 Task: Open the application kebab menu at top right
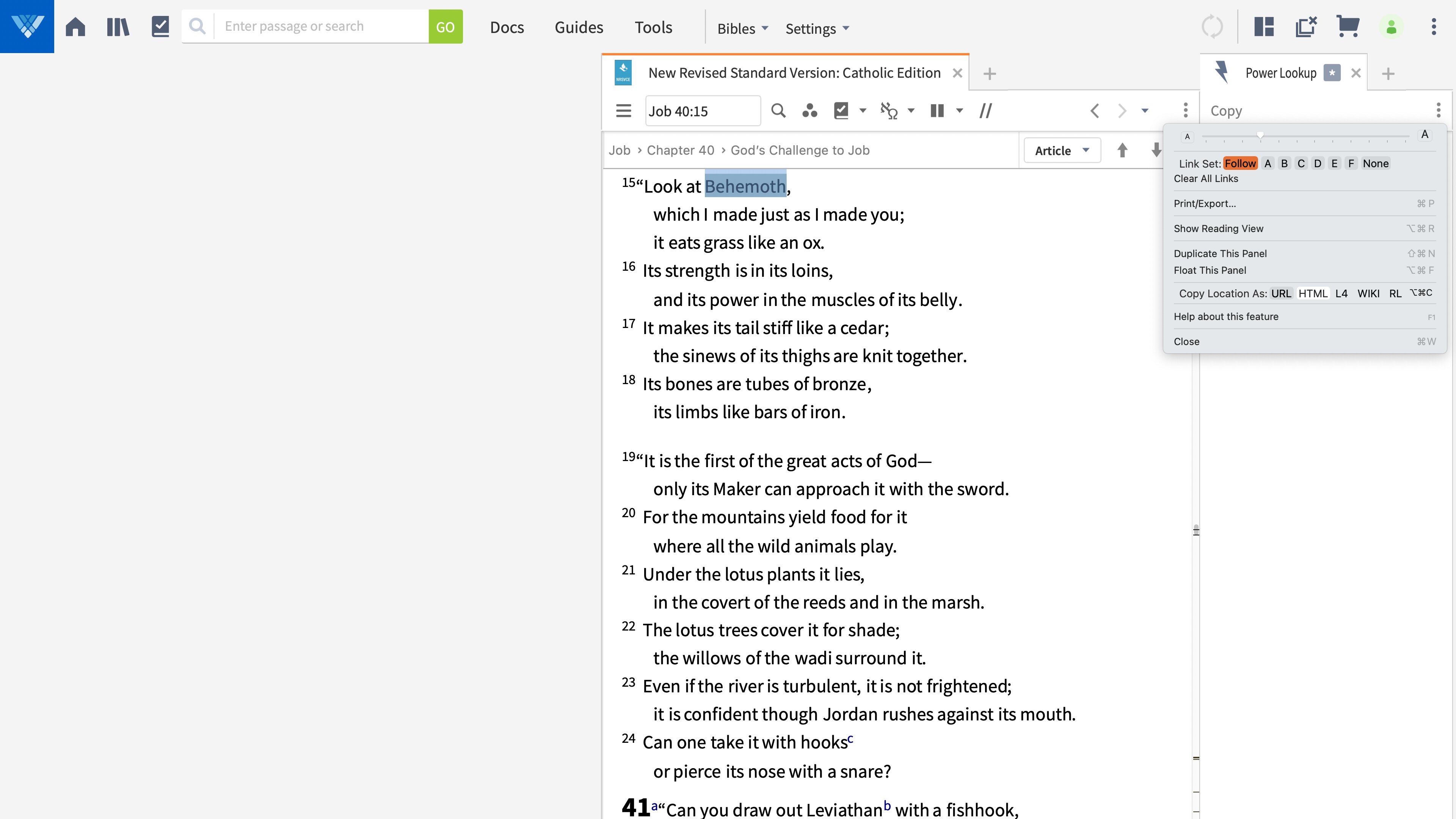point(1434,27)
